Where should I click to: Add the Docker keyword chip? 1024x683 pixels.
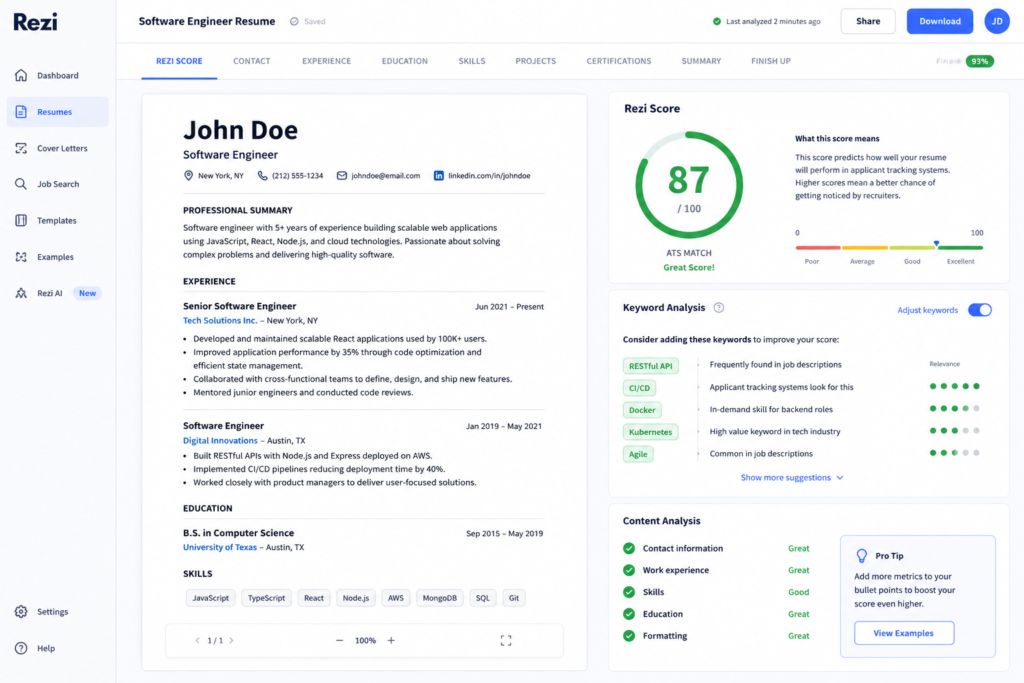click(642, 410)
